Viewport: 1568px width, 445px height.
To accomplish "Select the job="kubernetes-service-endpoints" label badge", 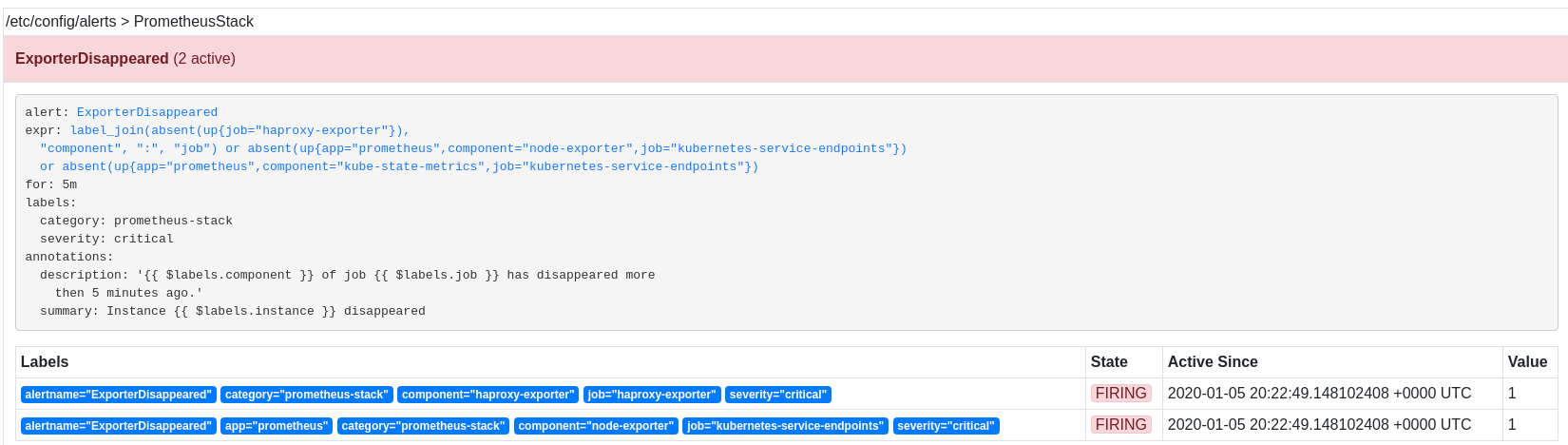I will pos(786,426).
